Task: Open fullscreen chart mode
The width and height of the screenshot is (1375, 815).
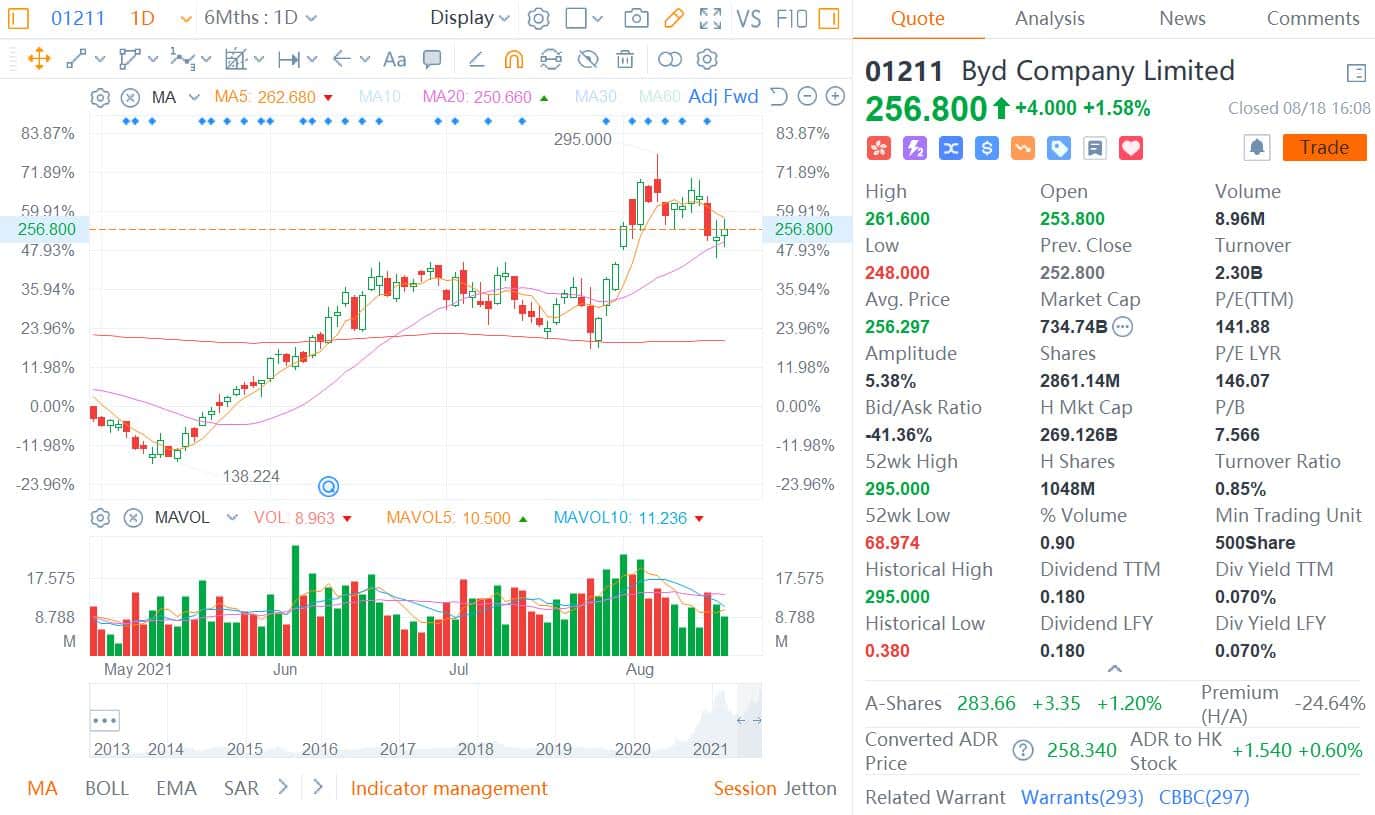Action: 709,18
